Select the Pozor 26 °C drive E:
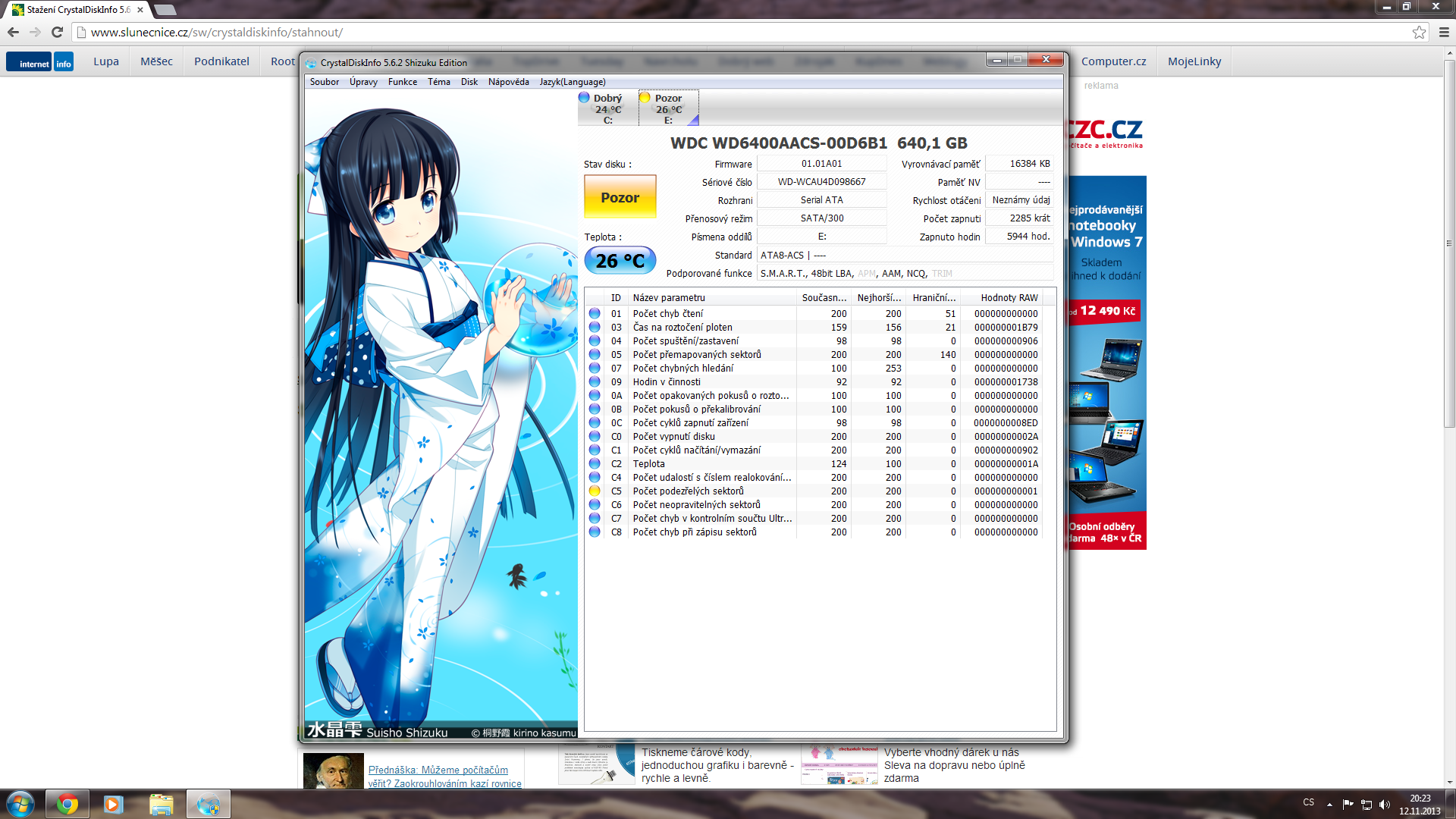1456x819 pixels. point(667,108)
